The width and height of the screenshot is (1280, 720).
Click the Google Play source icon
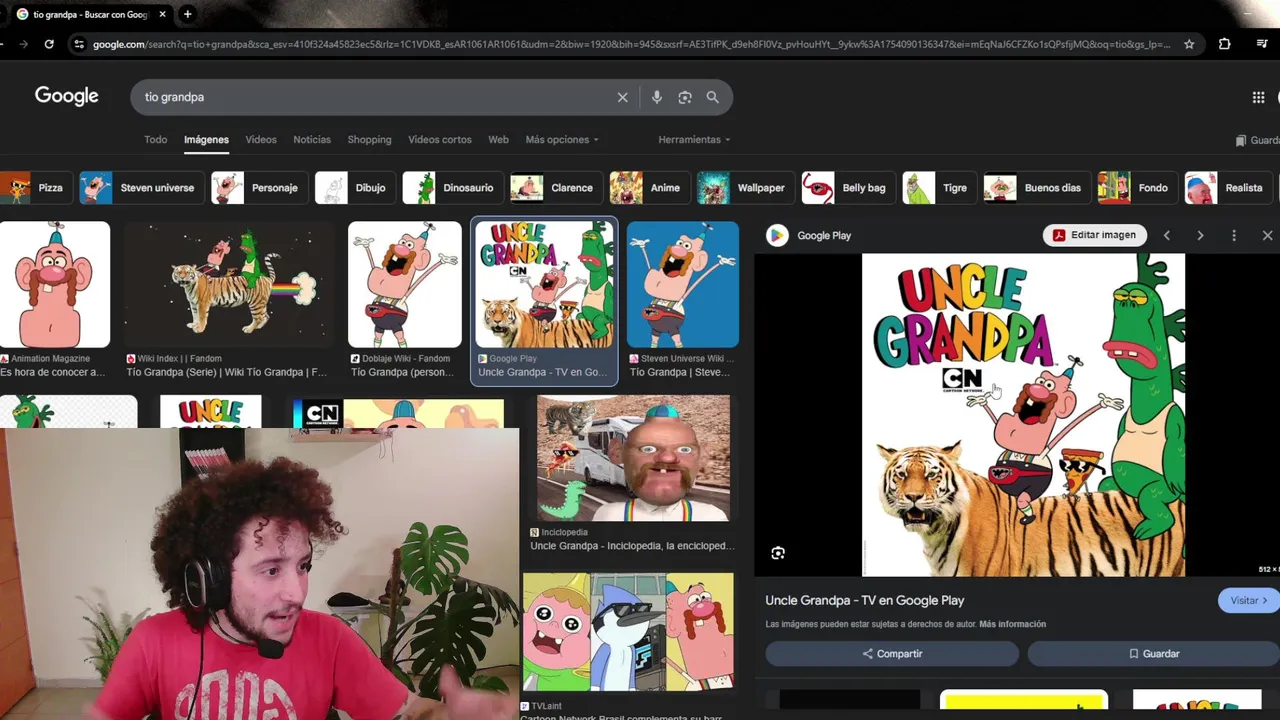coord(777,235)
